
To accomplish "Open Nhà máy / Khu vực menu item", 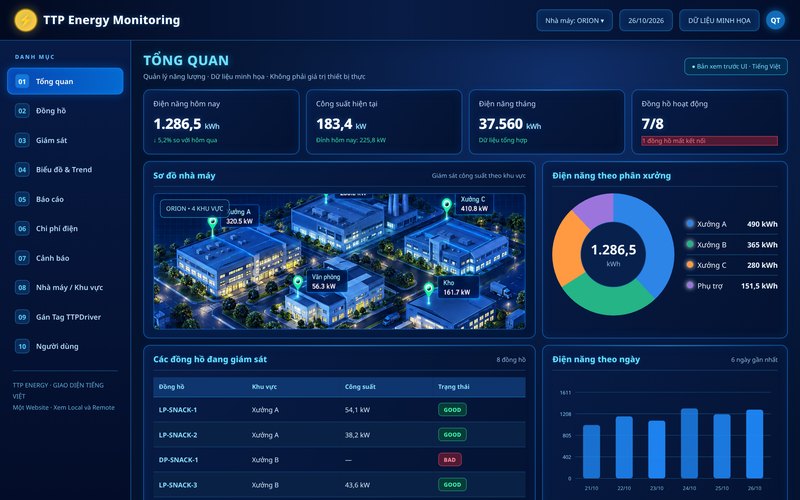I will click(x=65, y=287).
